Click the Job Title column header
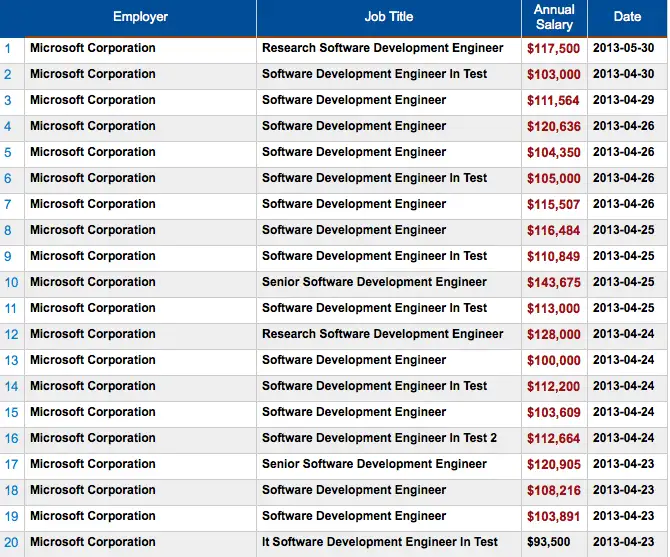Image resolution: width=670 pixels, height=557 pixels. (389, 17)
